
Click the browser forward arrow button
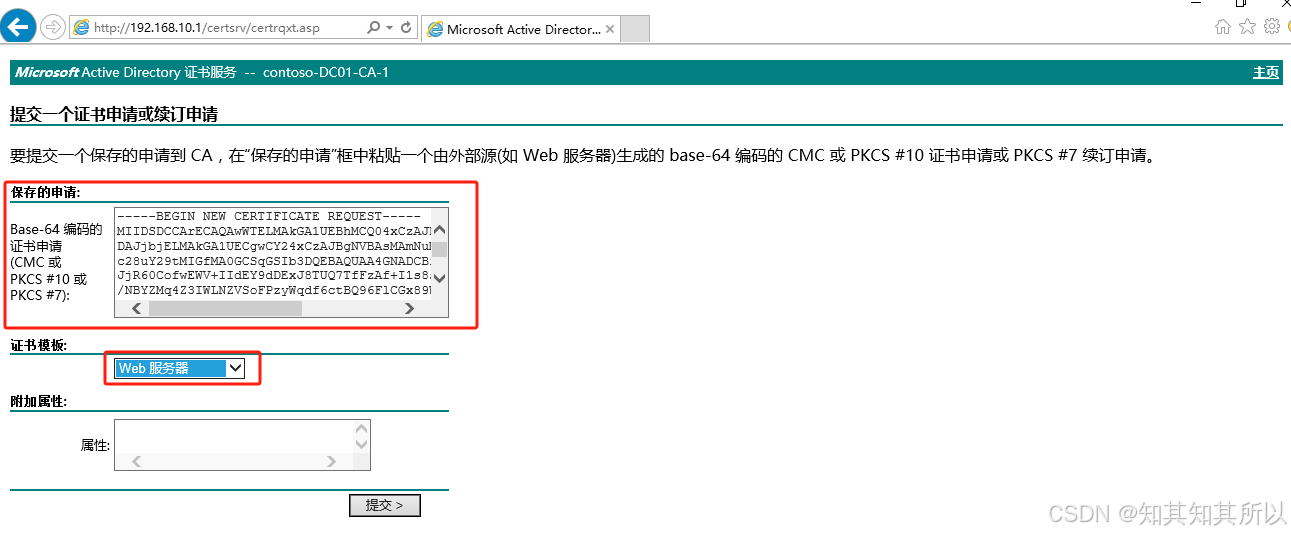click(54, 27)
